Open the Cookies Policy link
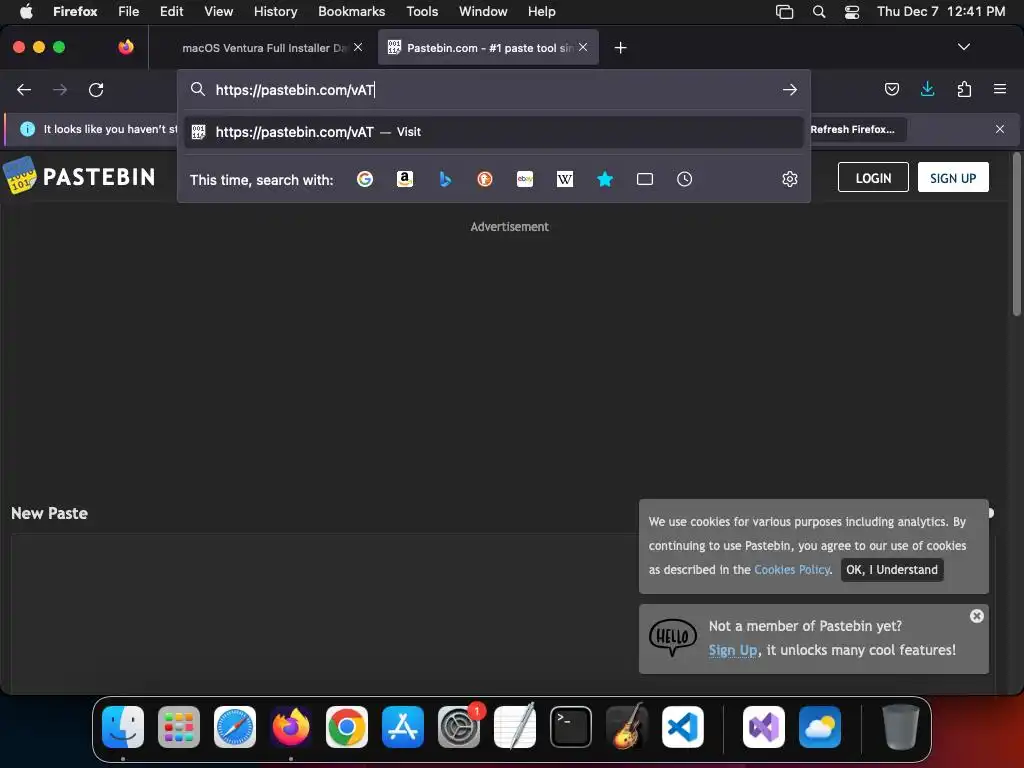 coord(792,569)
